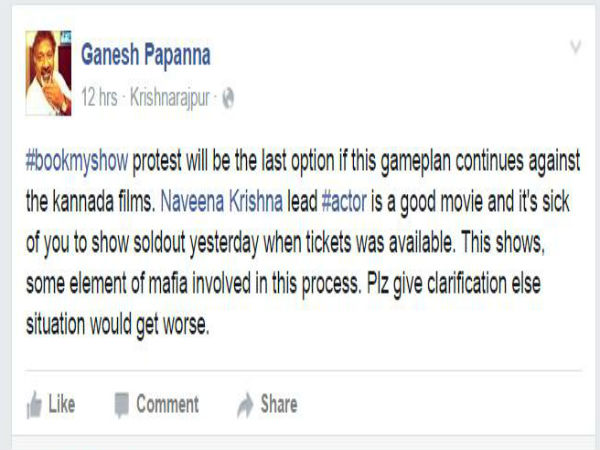This screenshot has height=450, width=600.
Task: Open the Ganesh Papanna profile name link
Action: [146, 55]
